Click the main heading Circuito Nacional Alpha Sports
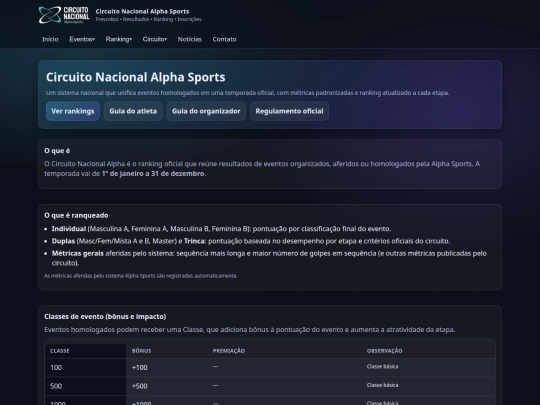The width and height of the screenshot is (540, 405). tap(136, 77)
